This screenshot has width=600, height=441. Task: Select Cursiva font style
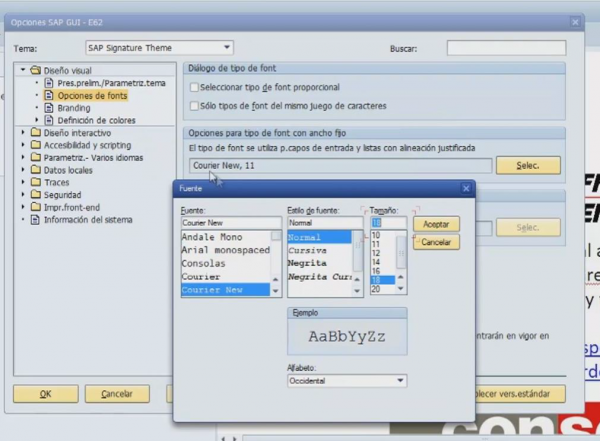pyautogui.click(x=320, y=250)
